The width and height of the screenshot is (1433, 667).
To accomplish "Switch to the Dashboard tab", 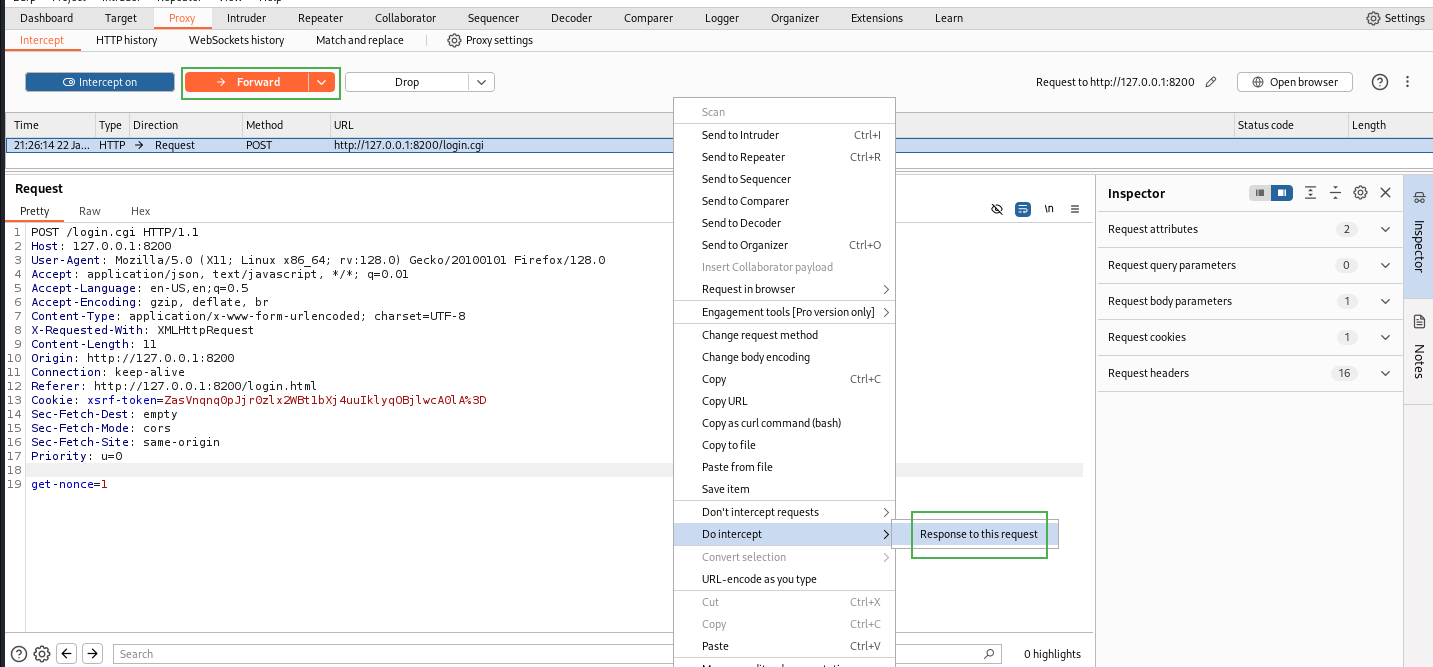I will click(x=46, y=18).
